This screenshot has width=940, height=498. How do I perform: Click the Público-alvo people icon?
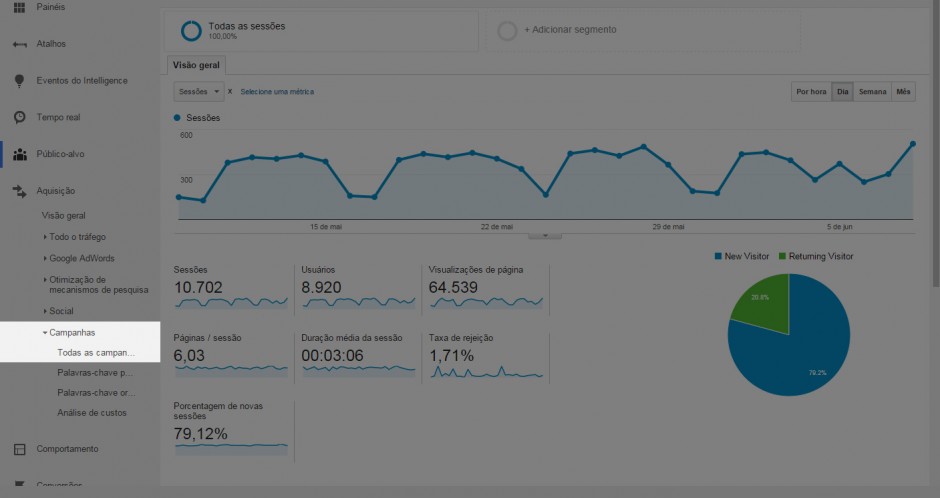tap(20, 155)
